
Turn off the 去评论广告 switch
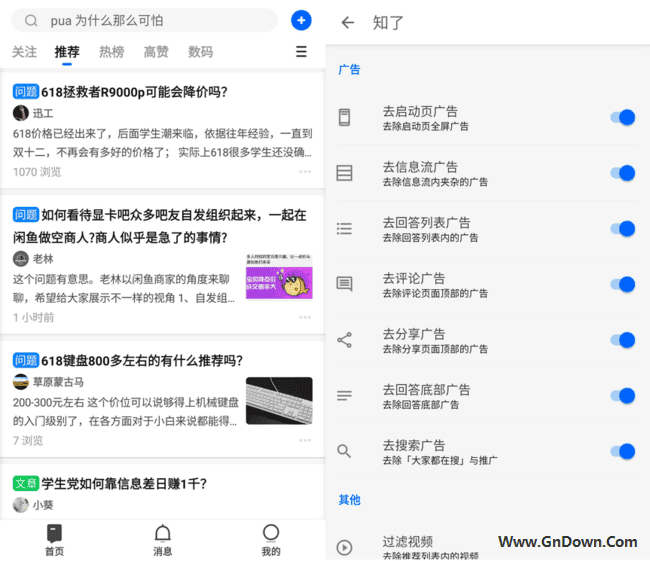[622, 284]
